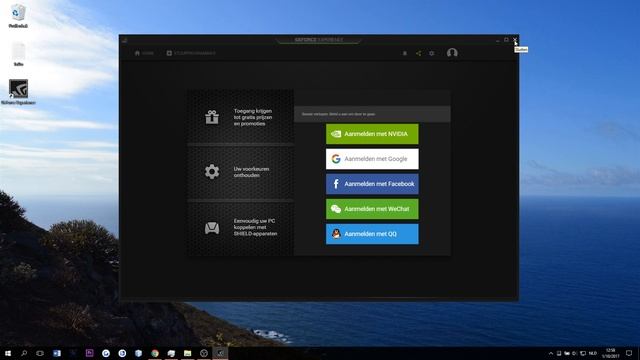
Task: Open the round icon left of GeForce on taskbar
Action: (x=204, y=353)
